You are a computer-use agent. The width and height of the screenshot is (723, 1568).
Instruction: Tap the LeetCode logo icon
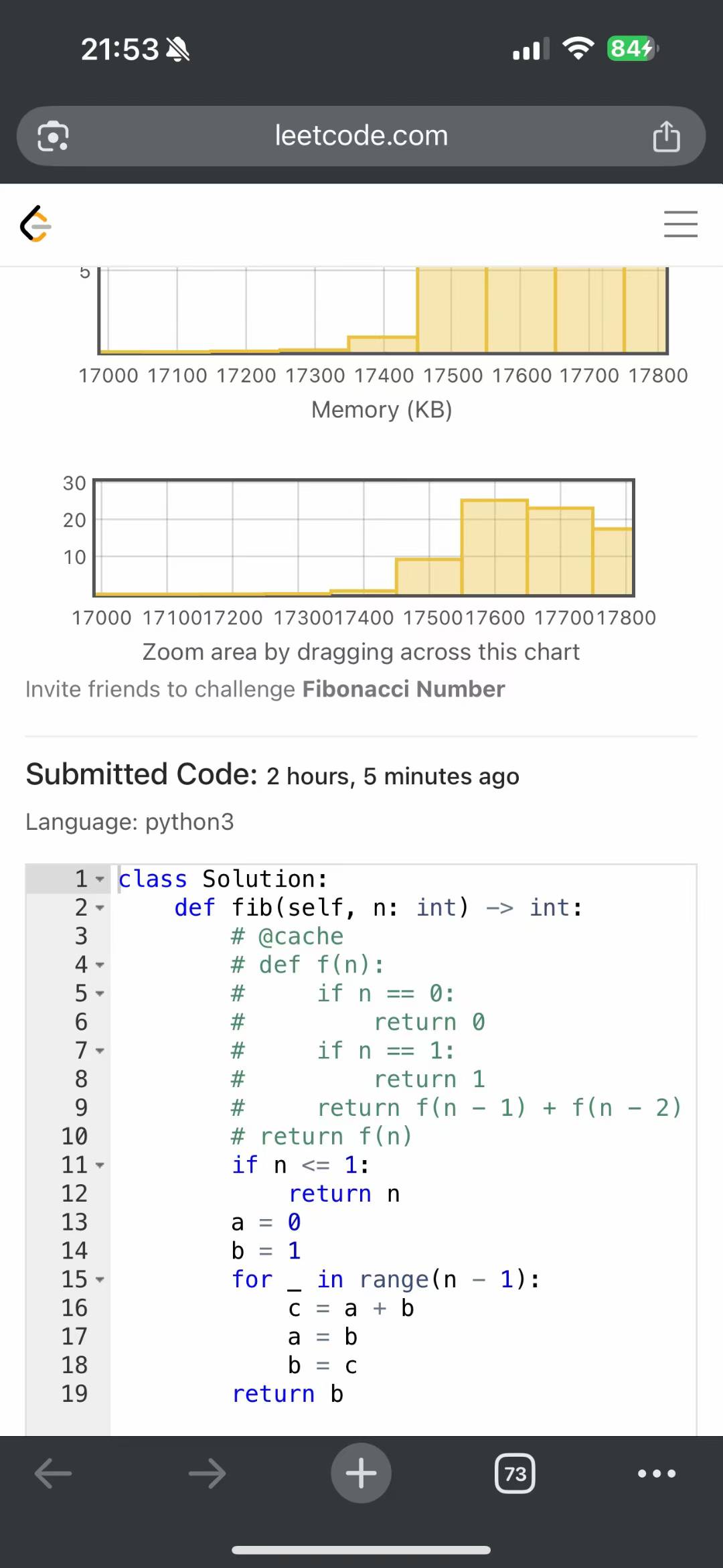(36, 224)
